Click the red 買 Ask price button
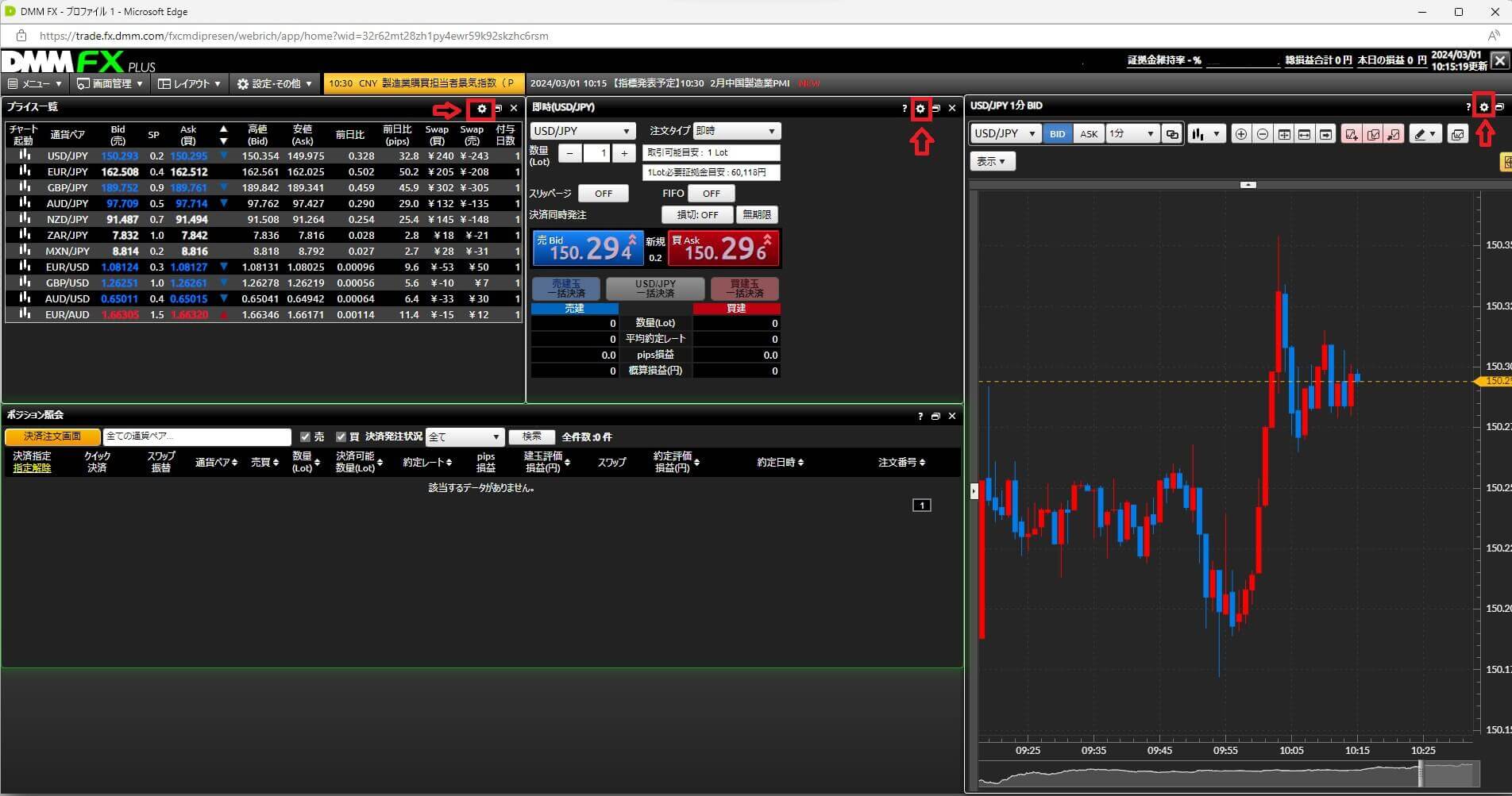1512x796 pixels. pos(723,249)
